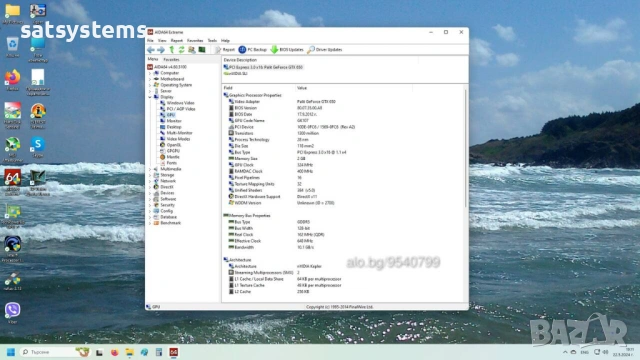Open the Tools menu
The image size is (640, 360).
click(212, 41)
